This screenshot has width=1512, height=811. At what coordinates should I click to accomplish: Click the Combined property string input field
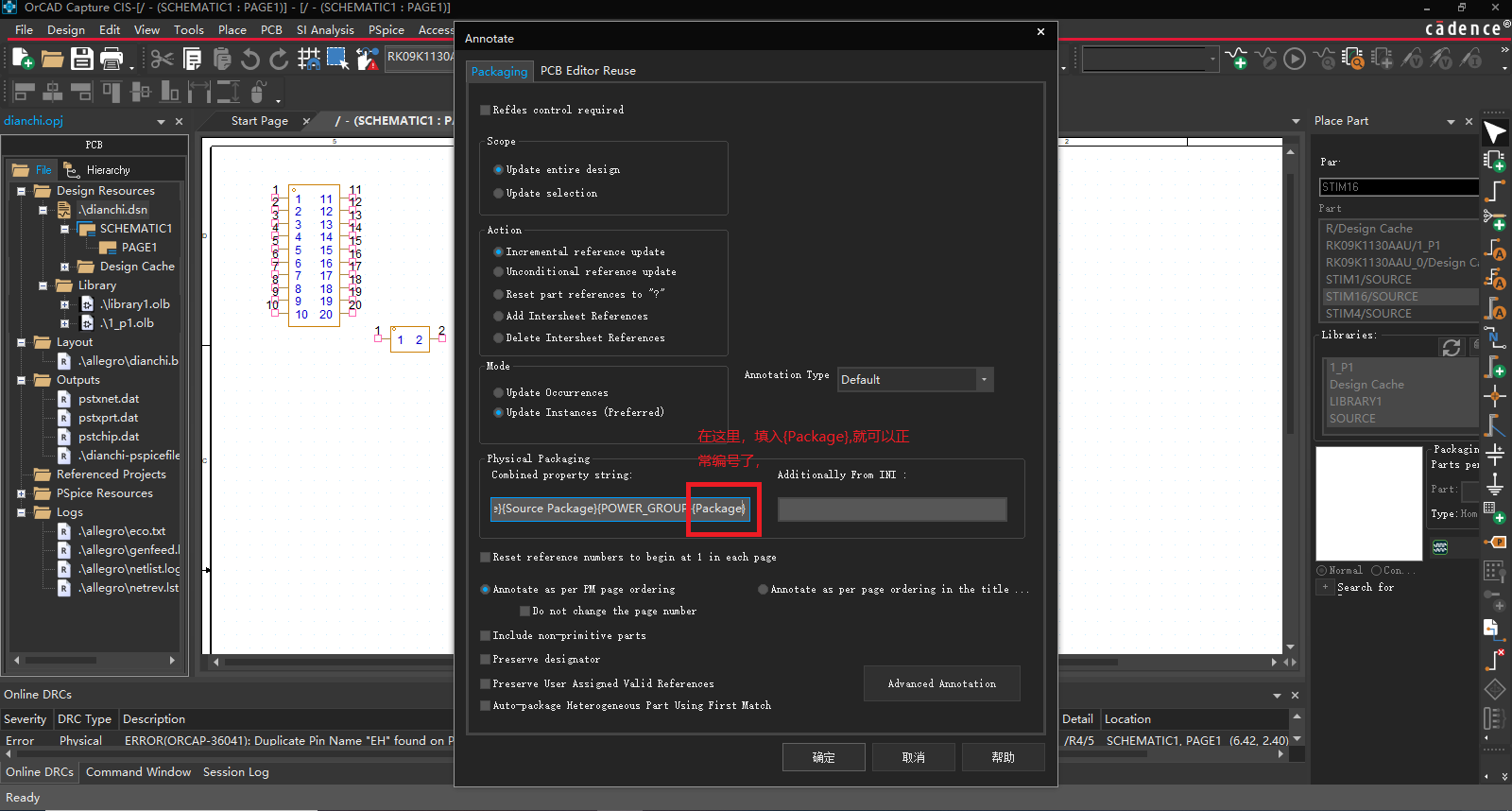click(x=620, y=509)
